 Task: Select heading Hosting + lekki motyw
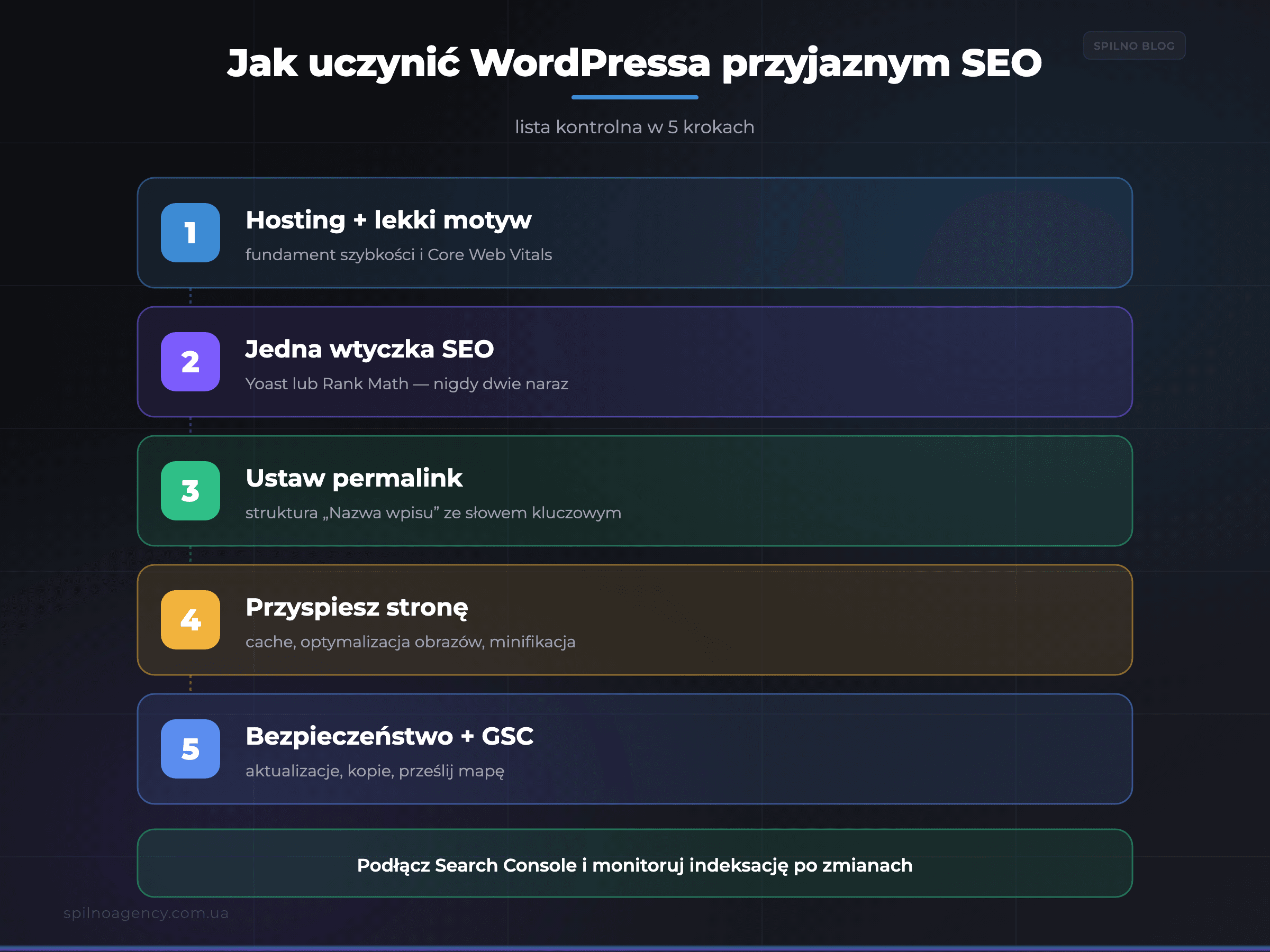point(388,221)
